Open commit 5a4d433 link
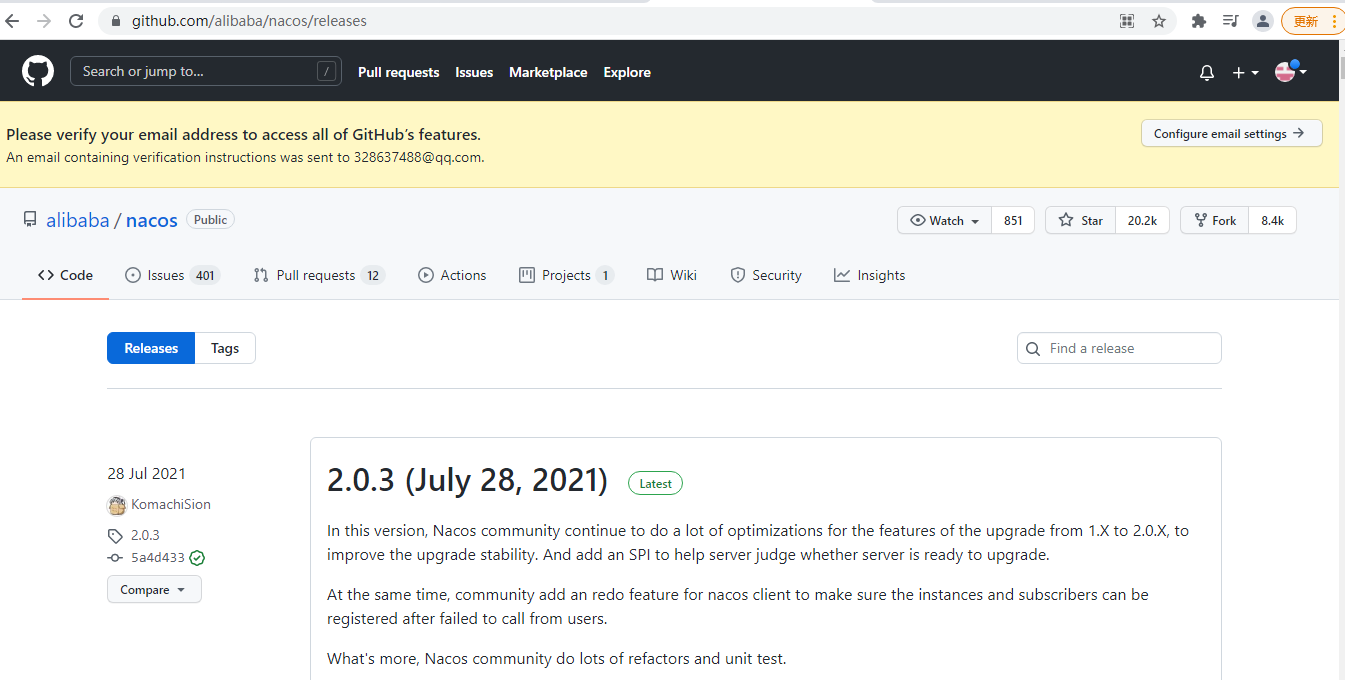Viewport: 1345px width, 680px height. [158, 558]
